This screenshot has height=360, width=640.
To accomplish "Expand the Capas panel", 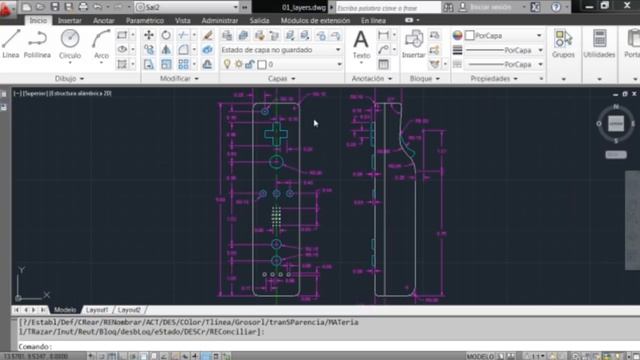I will [x=282, y=78].
